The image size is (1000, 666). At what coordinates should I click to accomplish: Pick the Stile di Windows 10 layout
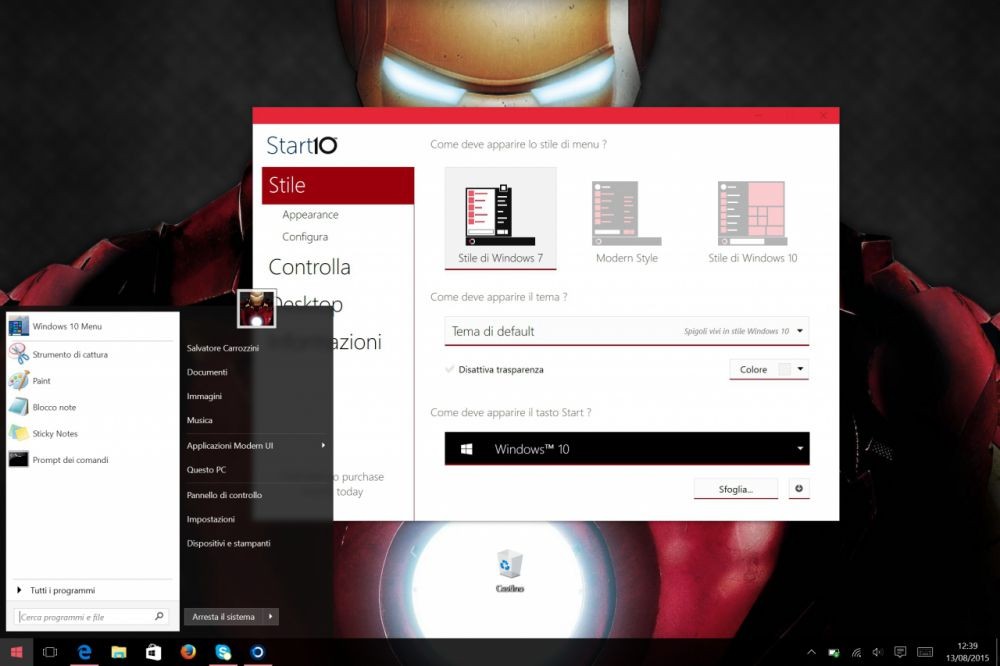click(752, 222)
